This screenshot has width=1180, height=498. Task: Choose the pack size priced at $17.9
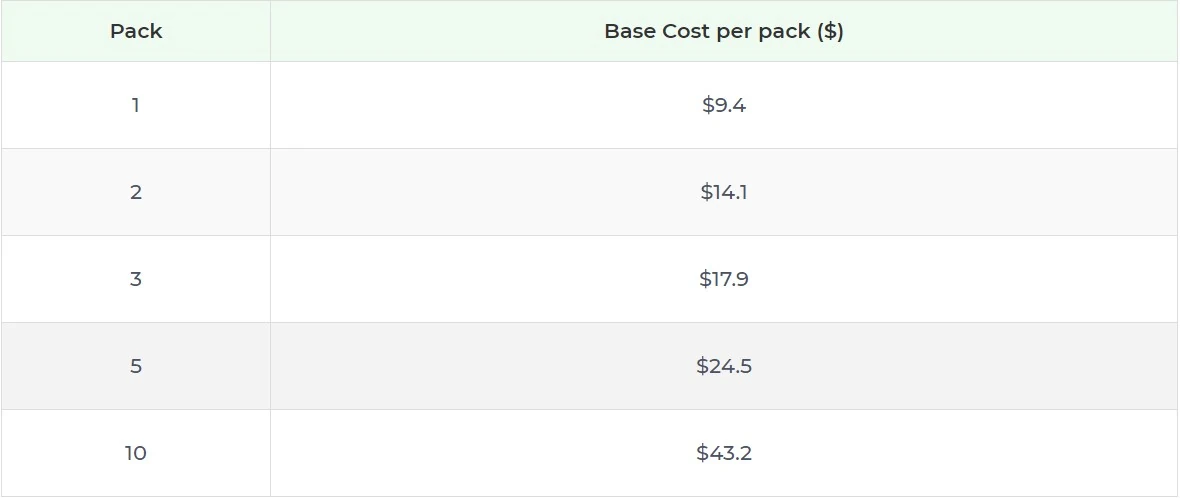click(136, 279)
